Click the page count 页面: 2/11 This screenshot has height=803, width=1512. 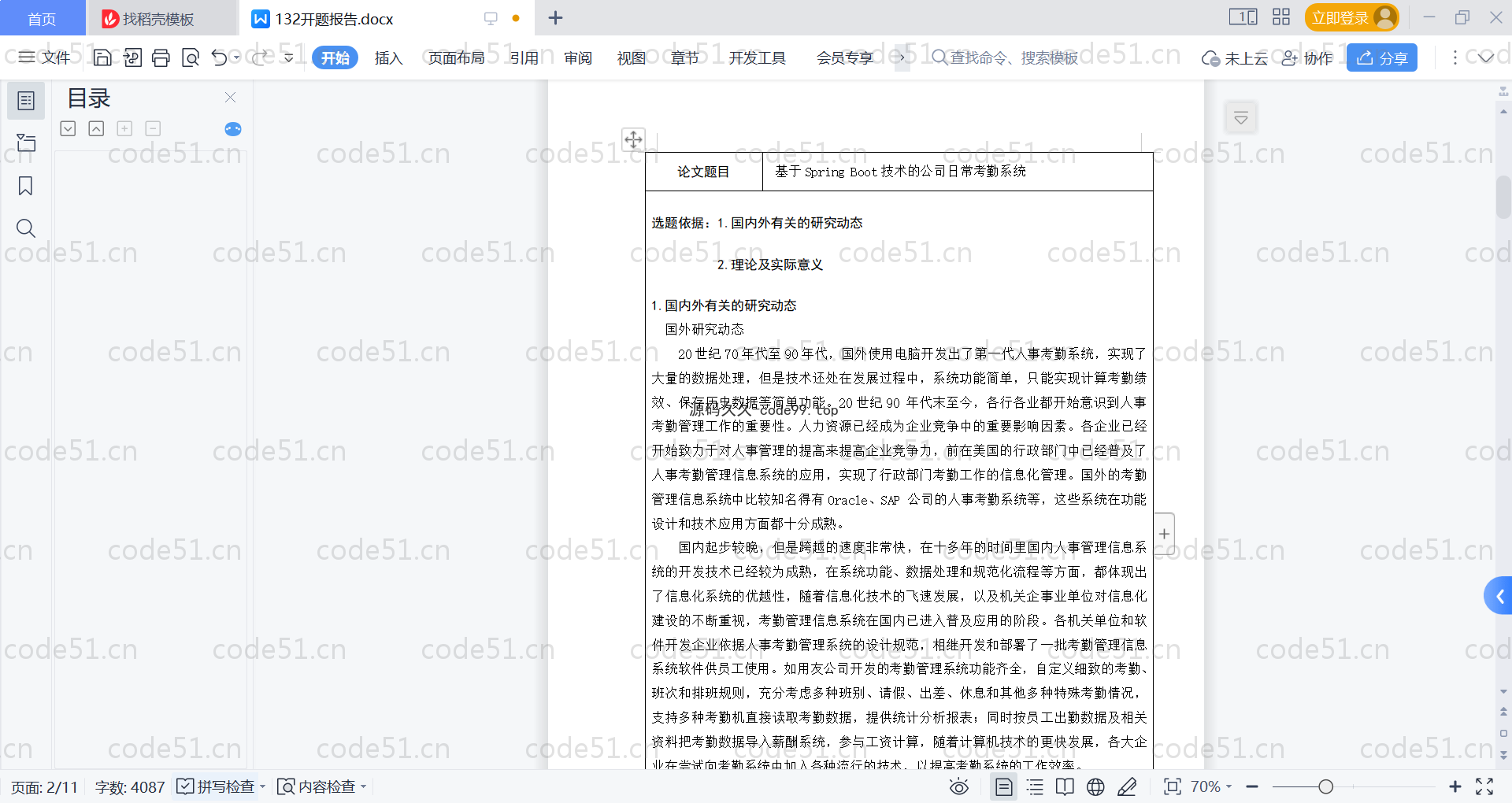[x=45, y=786]
